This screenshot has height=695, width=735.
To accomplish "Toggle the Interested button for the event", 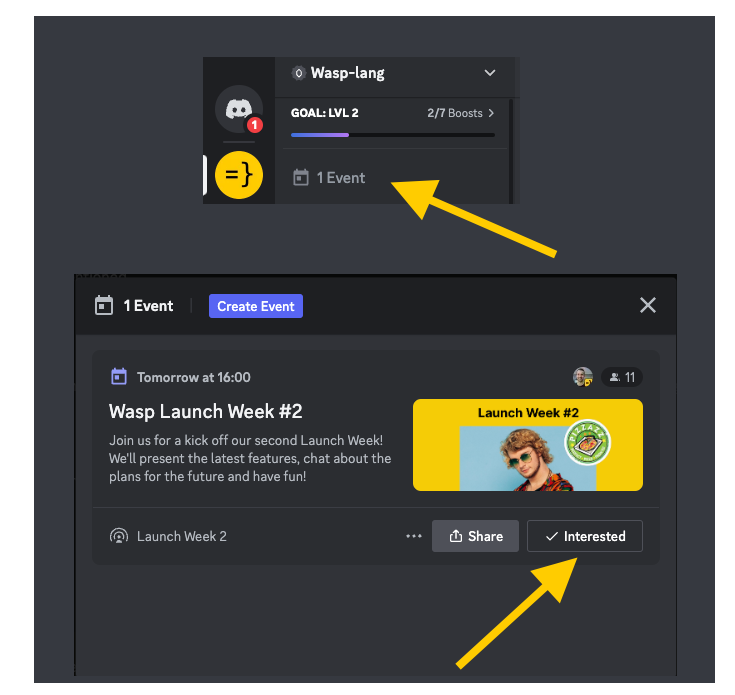I will click(584, 536).
